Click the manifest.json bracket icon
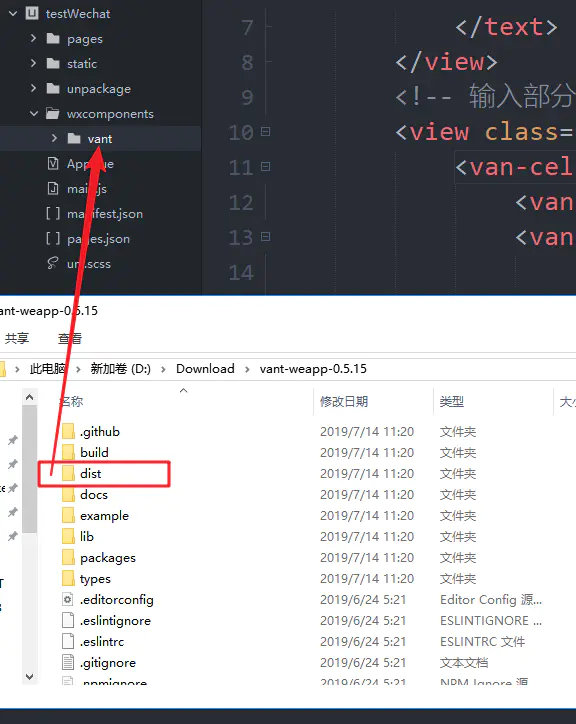Screen dimensions: 576x724 (53, 213)
